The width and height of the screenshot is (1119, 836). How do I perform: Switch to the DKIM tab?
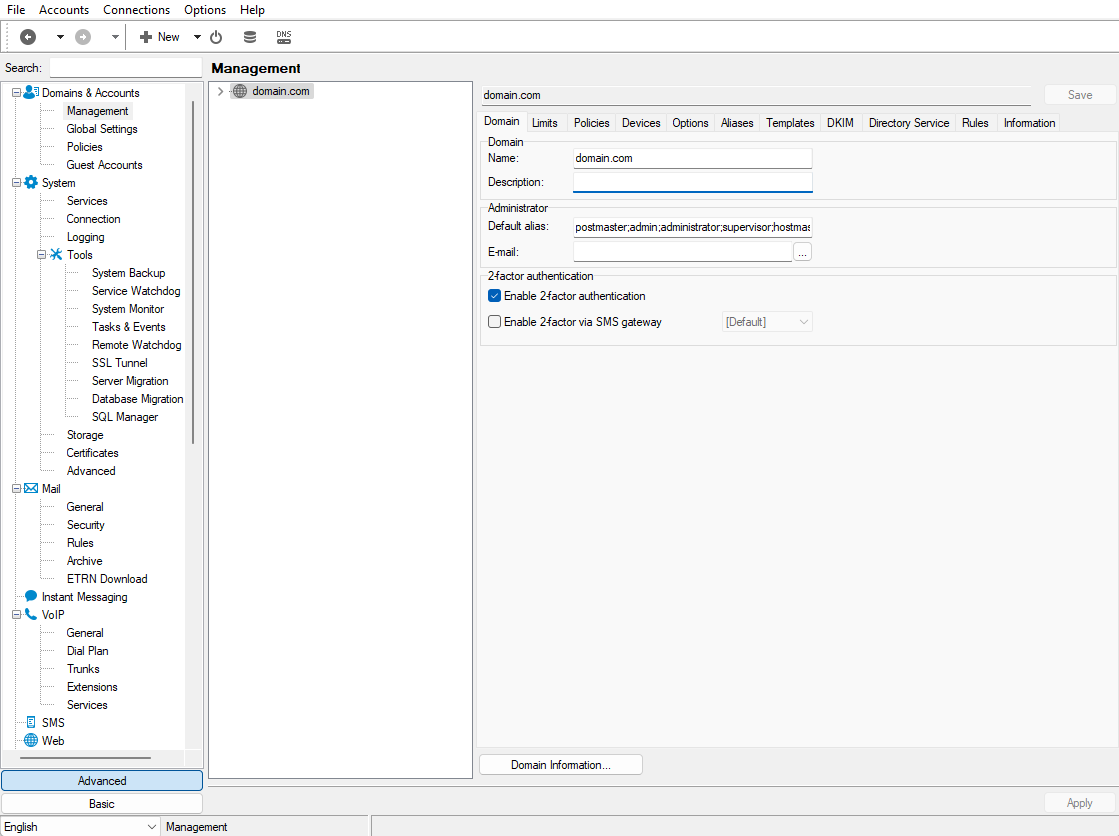tap(840, 123)
